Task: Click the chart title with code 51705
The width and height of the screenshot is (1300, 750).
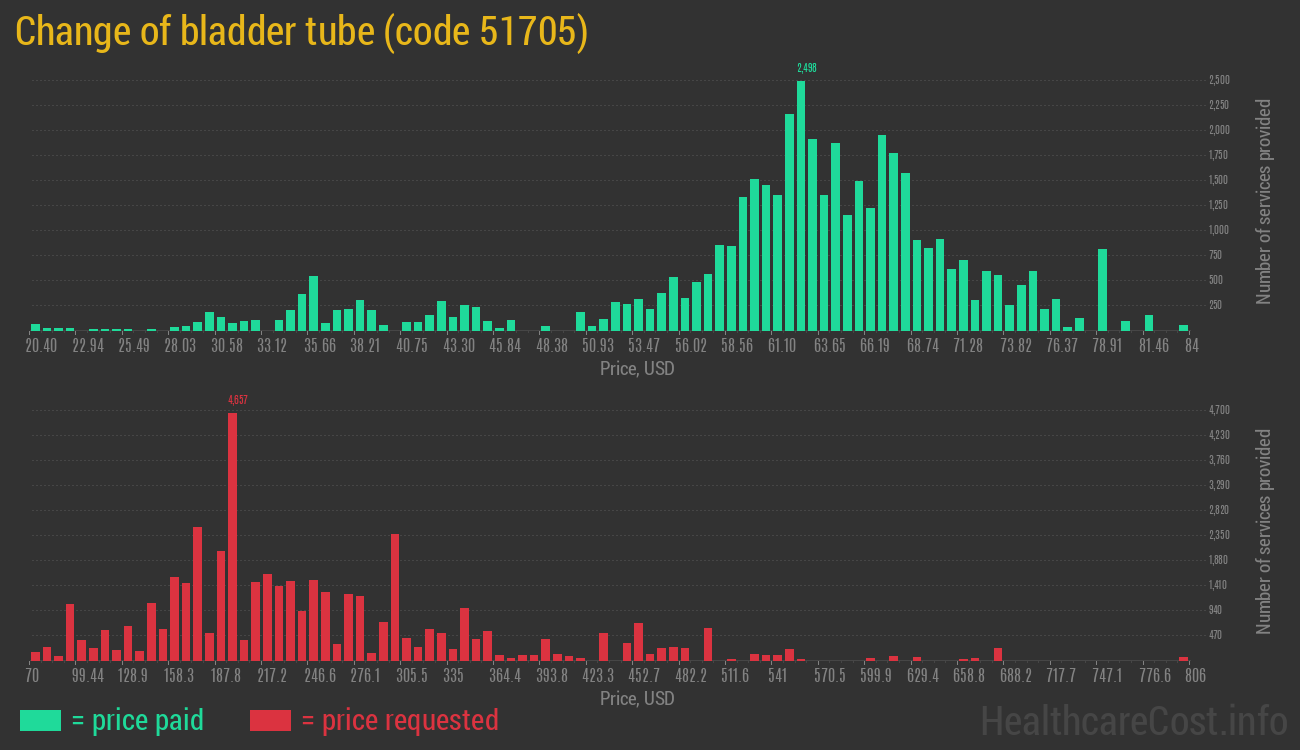Action: 301,32
